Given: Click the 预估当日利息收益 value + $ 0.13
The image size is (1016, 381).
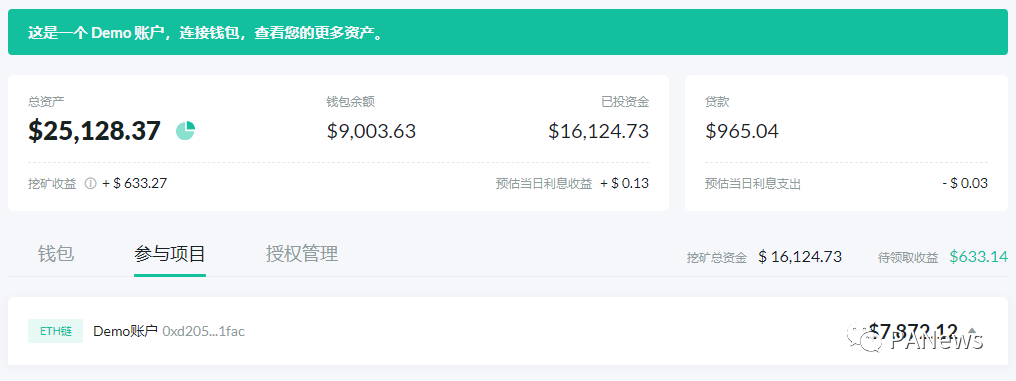Looking at the screenshot, I should pyautogui.click(x=625, y=183).
